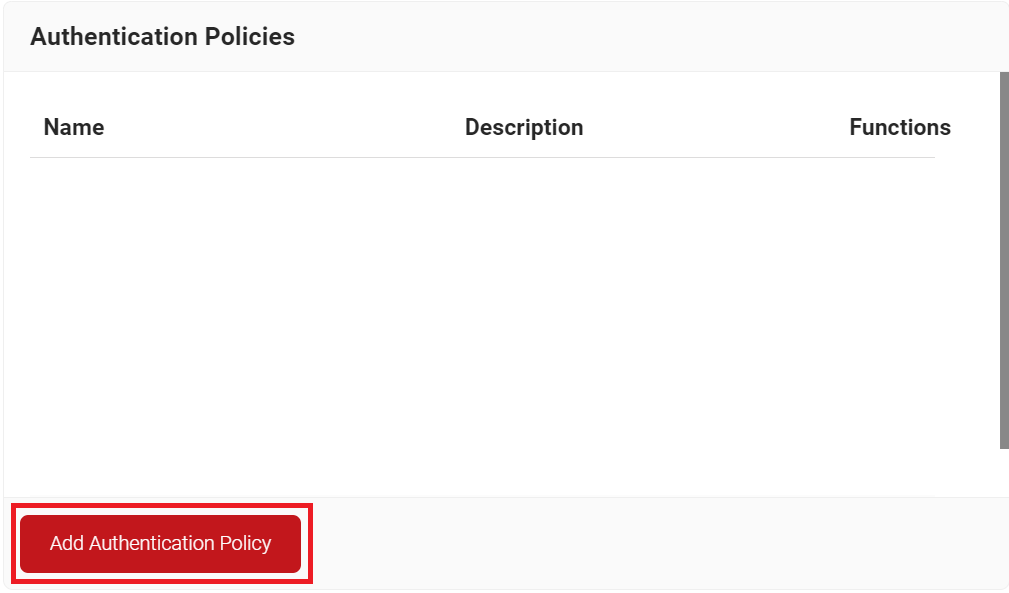Click the blank area under Description column
The width and height of the screenshot is (1009, 593).
coord(524,300)
